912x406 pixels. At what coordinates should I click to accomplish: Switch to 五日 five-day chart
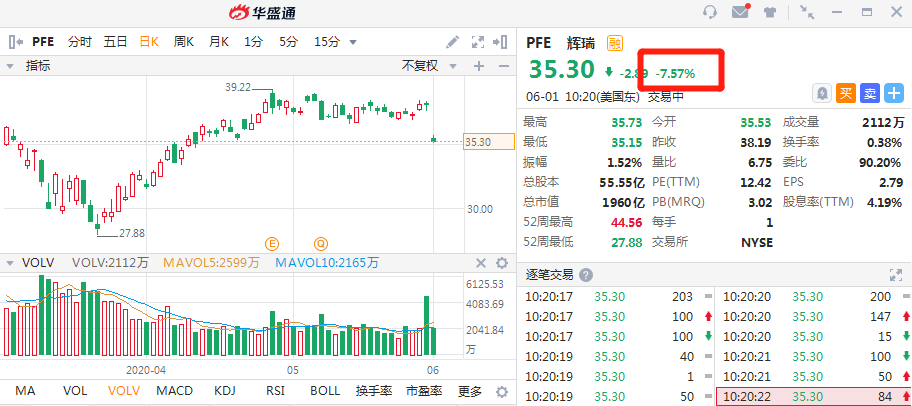(x=116, y=42)
